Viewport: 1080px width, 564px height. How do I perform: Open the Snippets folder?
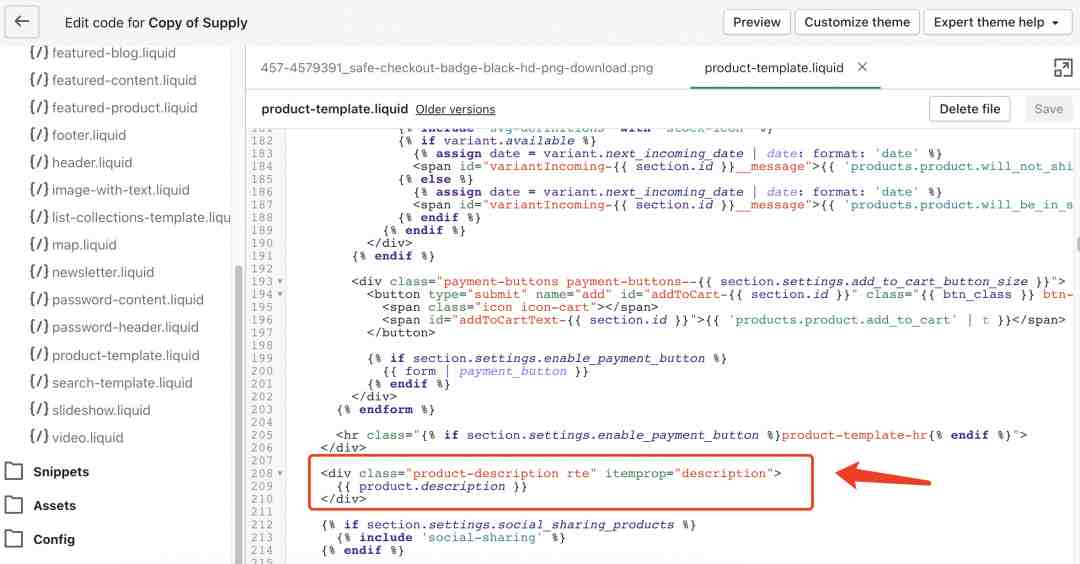point(60,472)
